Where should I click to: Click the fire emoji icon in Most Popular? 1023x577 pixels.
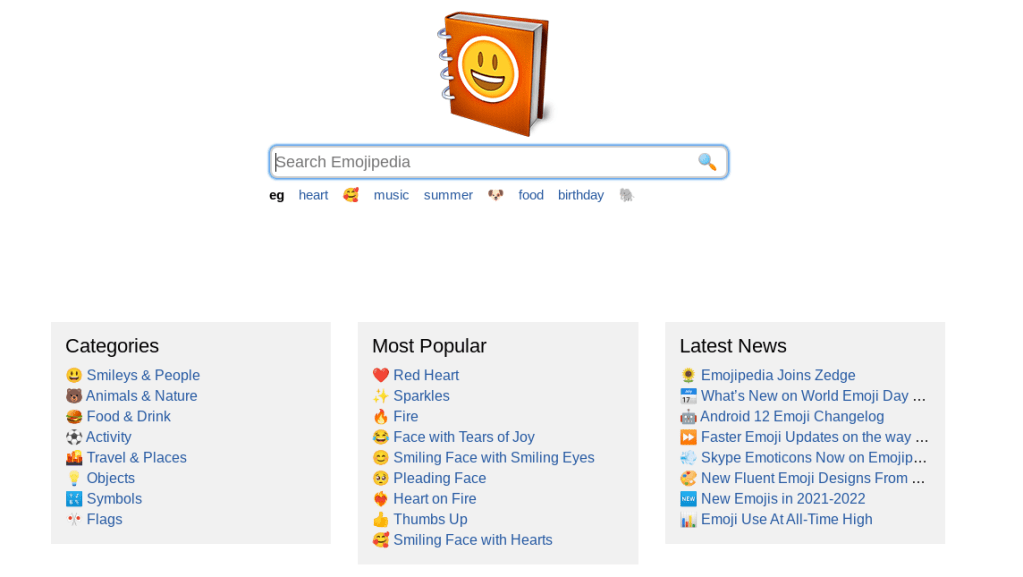[380, 416]
